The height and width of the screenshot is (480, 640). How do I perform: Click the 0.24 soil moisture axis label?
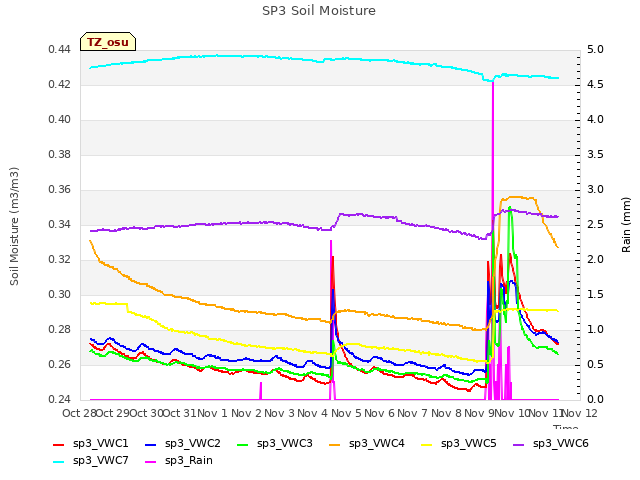[59, 400]
